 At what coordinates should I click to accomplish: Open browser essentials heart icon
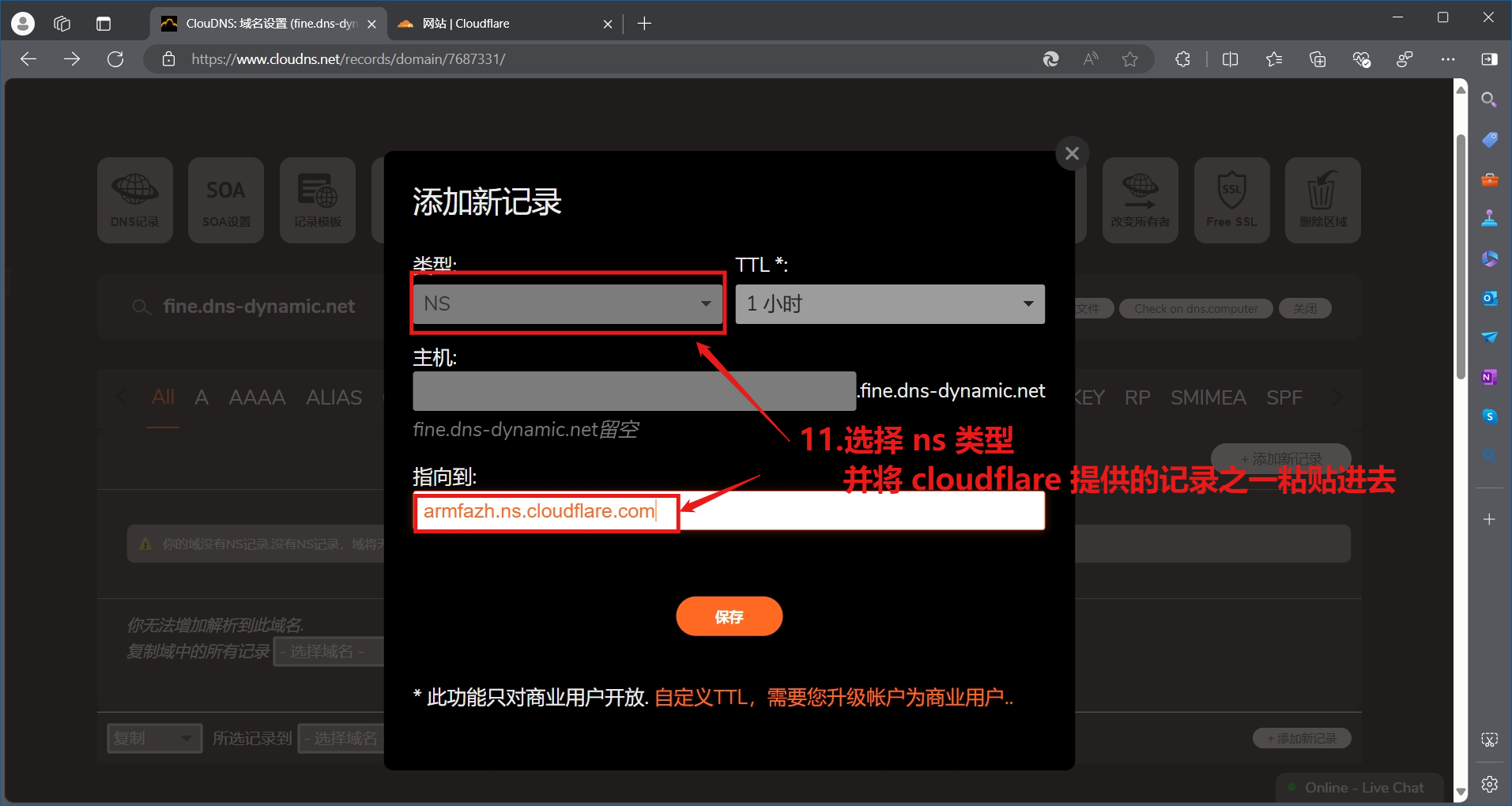1361,59
